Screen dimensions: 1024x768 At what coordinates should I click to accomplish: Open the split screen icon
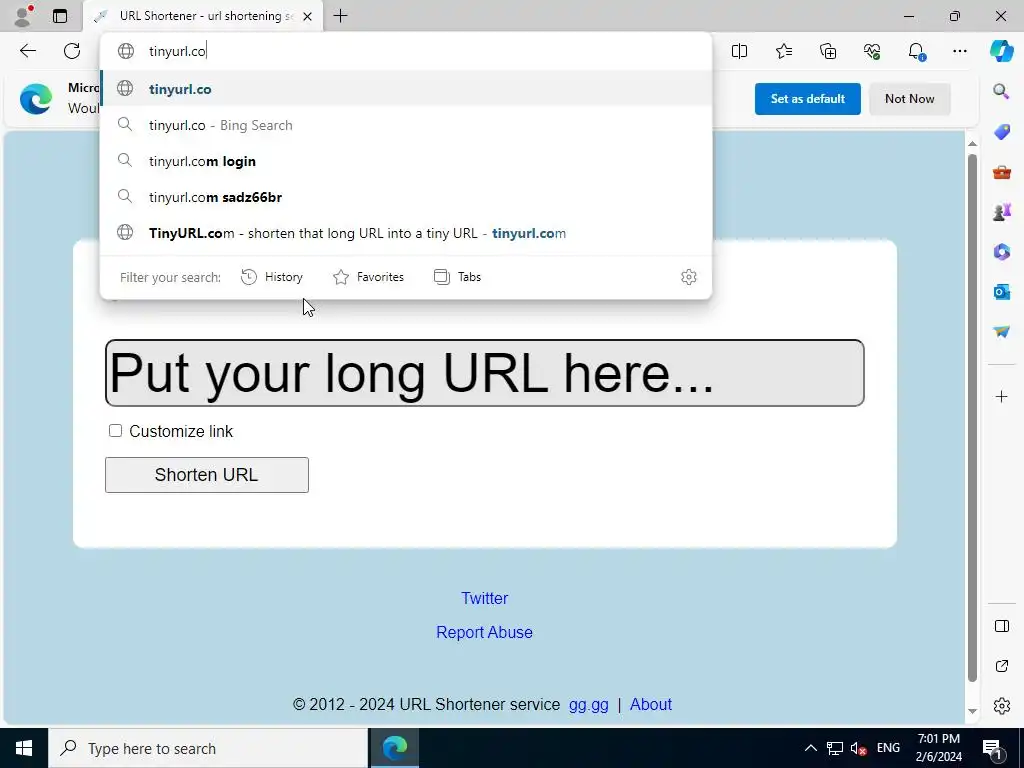739,51
